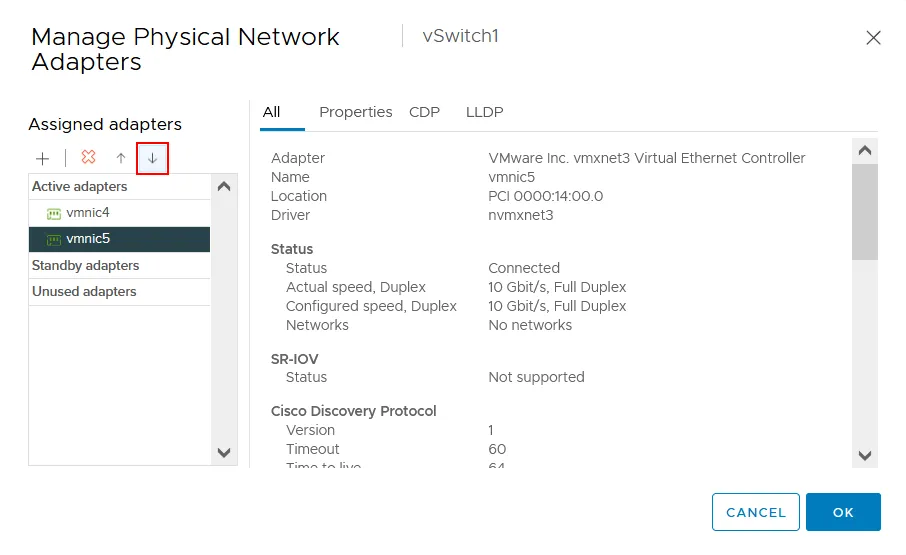The height and width of the screenshot is (555, 906).
Task: Close the Manage Physical Network Adapters dialog
Action: point(873,38)
